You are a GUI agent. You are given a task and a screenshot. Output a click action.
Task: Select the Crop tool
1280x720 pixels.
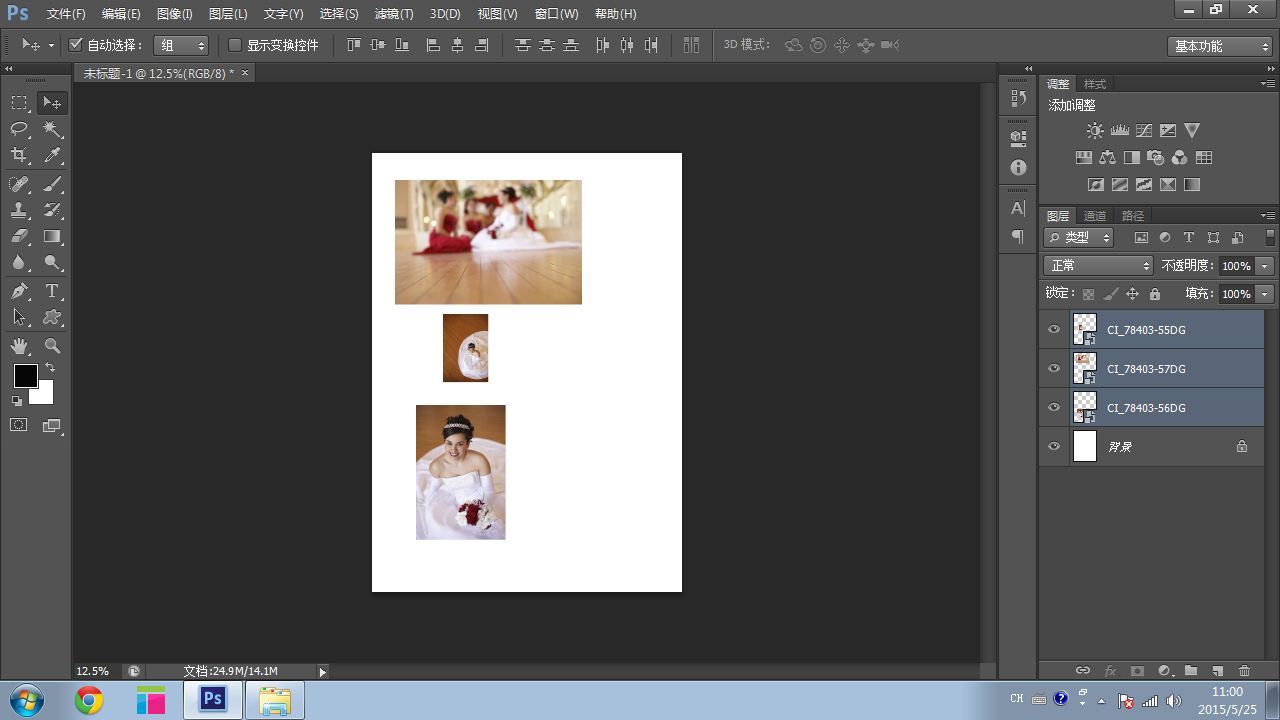point(19,156)
